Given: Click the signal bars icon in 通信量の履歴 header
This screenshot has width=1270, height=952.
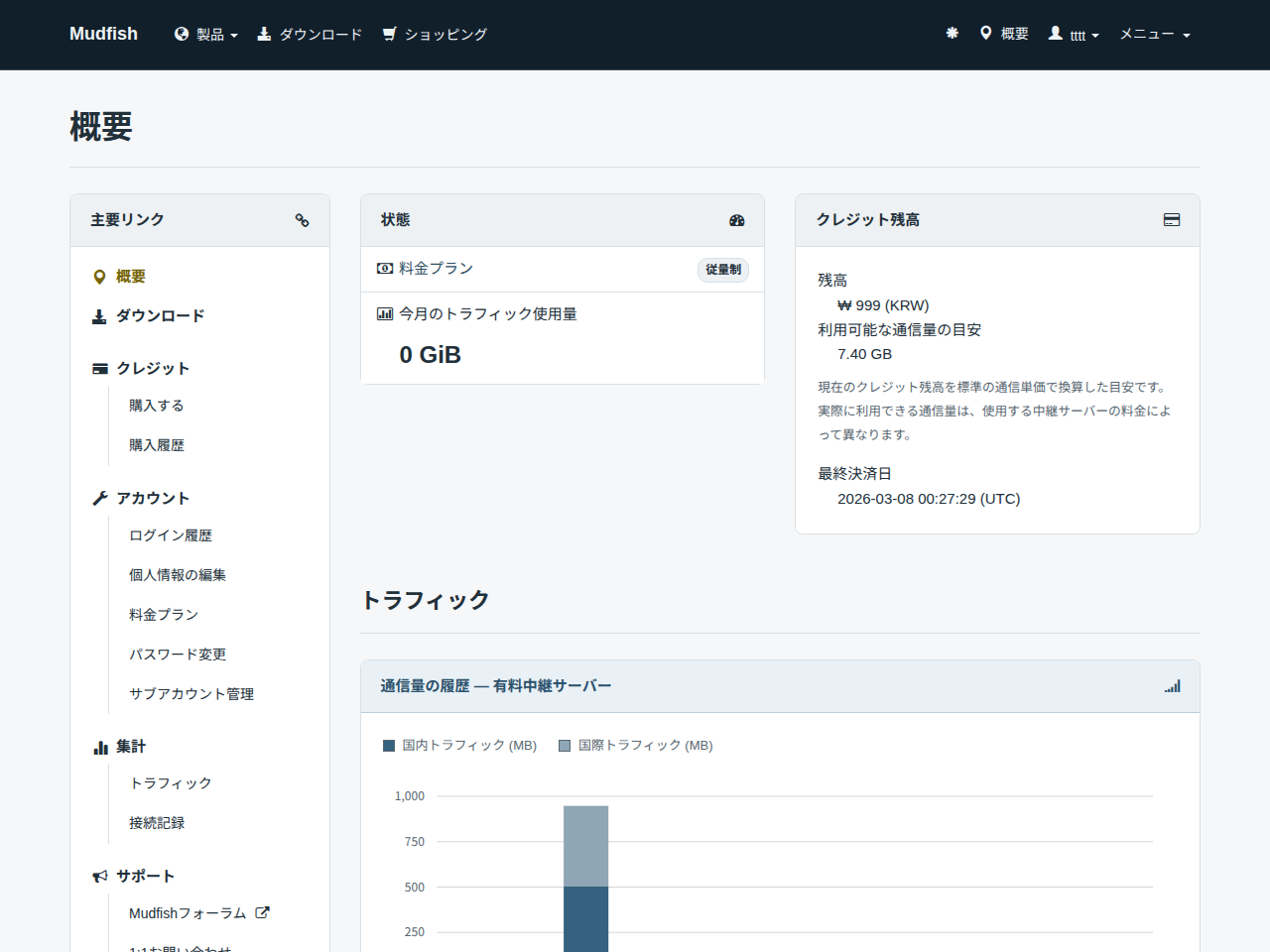Looking at the screenshot, I should click(x=1173, y=686).
